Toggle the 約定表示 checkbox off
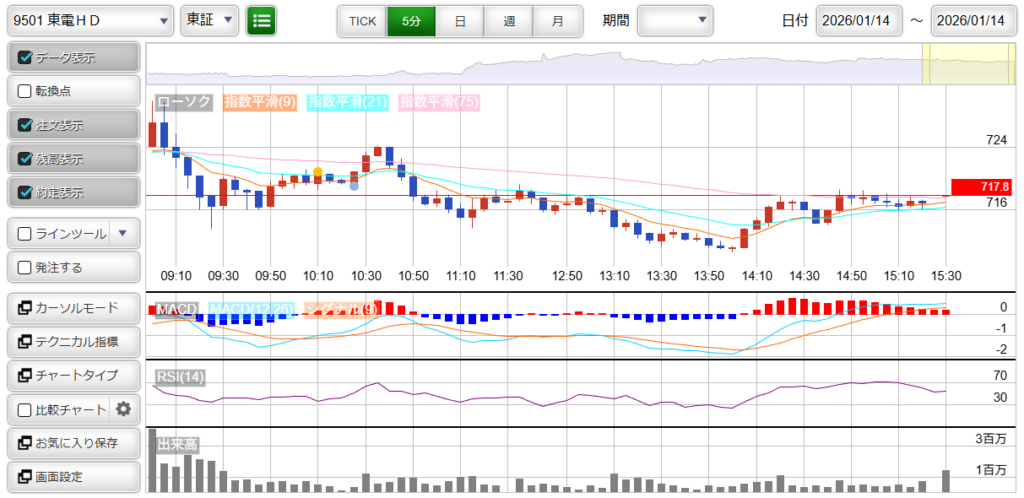 [26, 191]
